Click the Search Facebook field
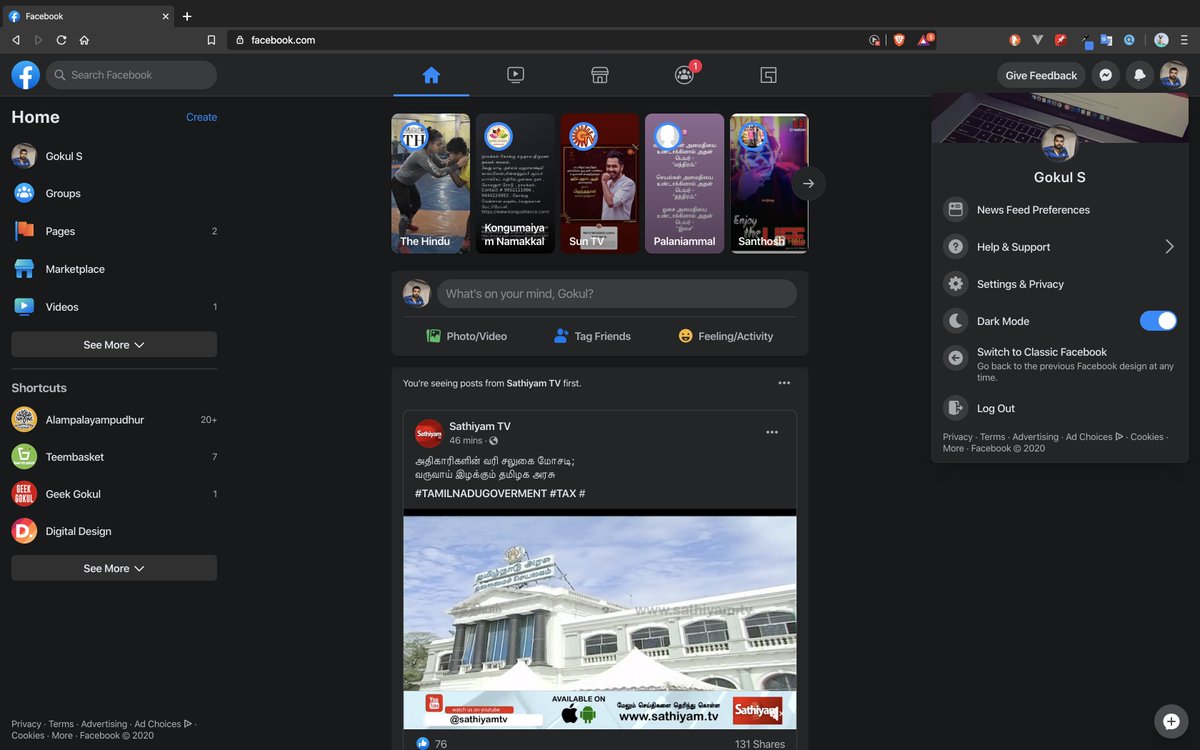The height and width of the screenshot is (750, 1200). 131,75
